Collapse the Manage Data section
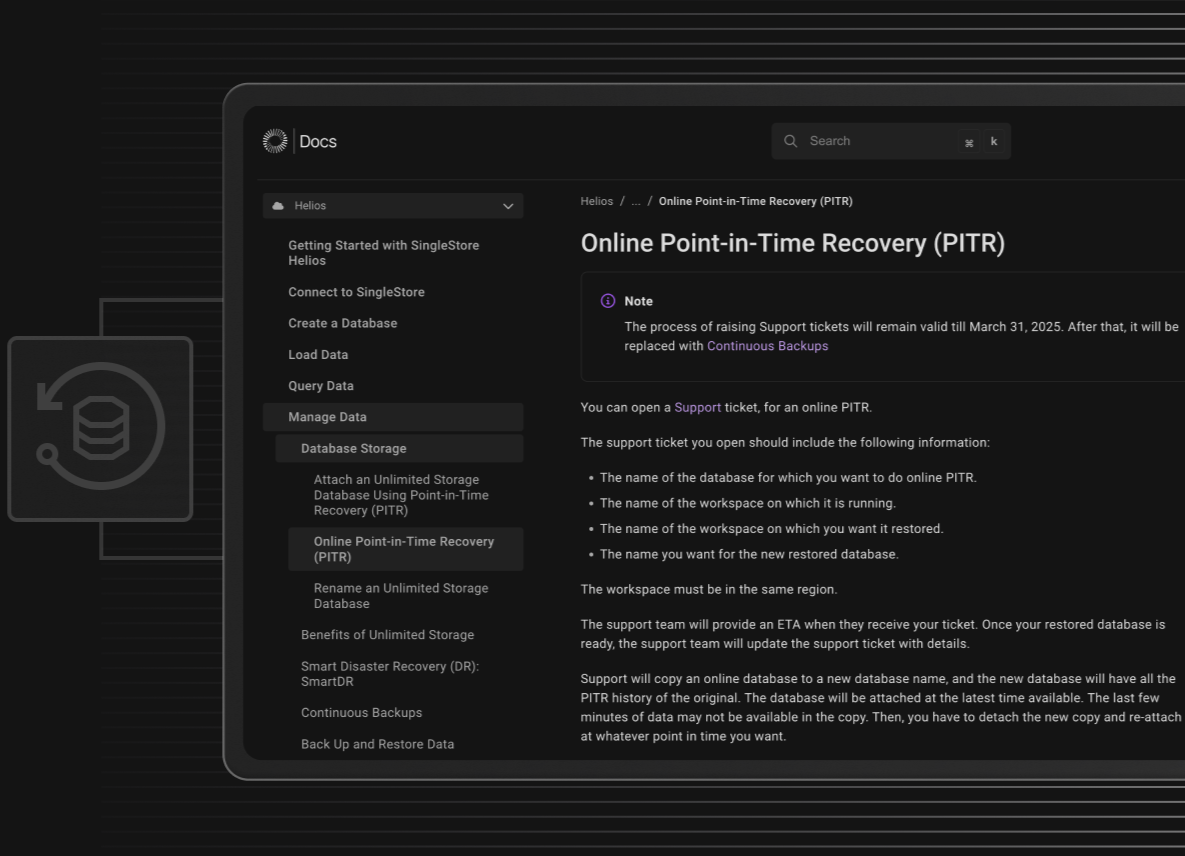Viewport: 1185px width, 856px height. 393,417
